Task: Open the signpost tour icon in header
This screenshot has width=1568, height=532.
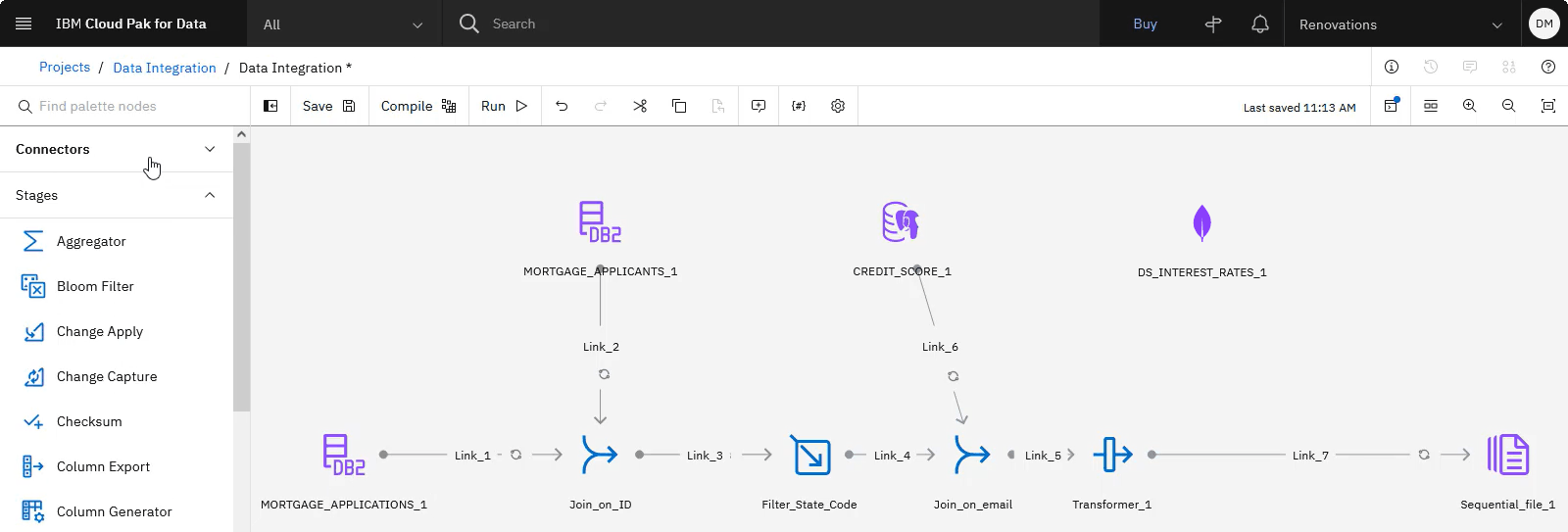Action: click(x=1213, y=24)
